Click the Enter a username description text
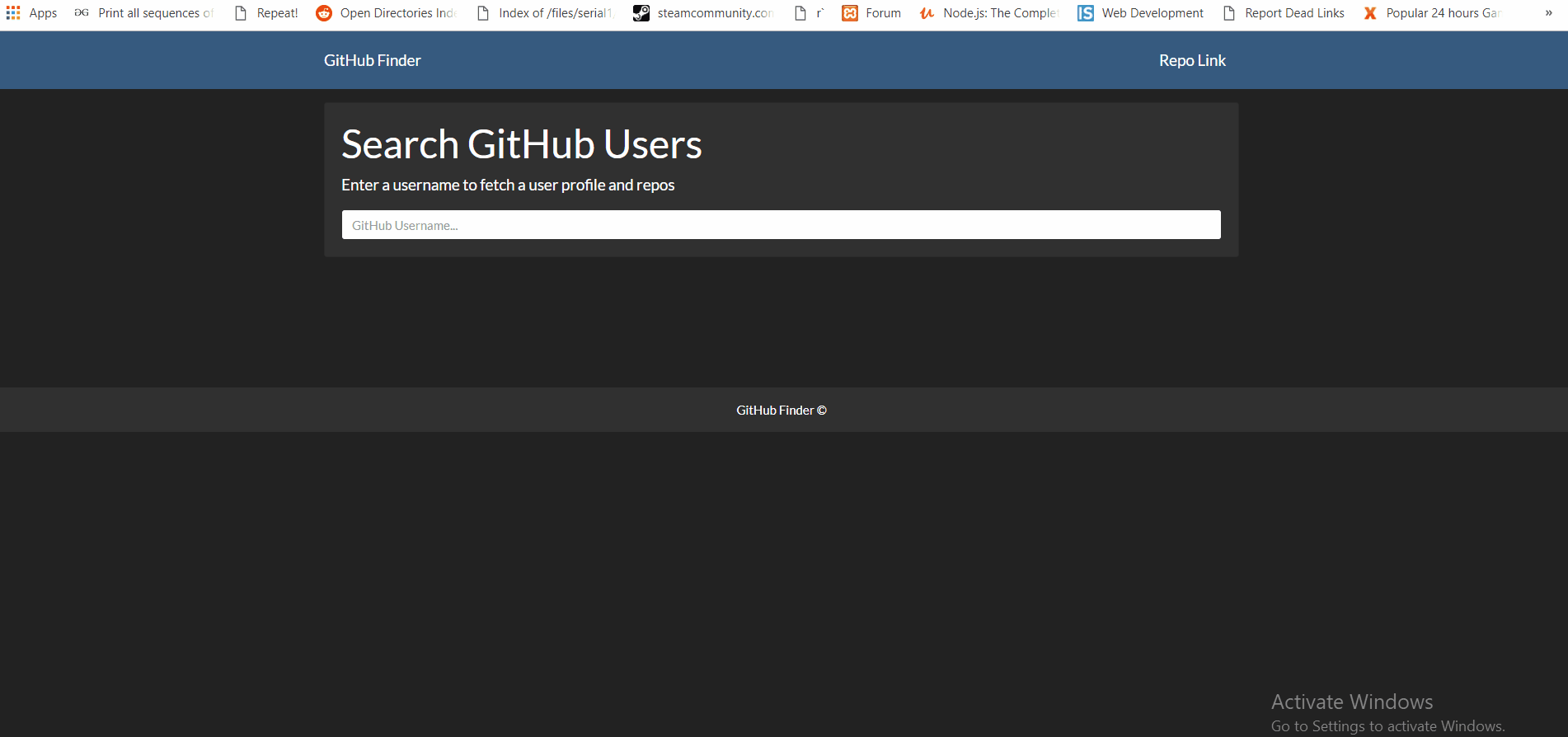This screenshot has height=737, width=1568. [x=508, y=185]
